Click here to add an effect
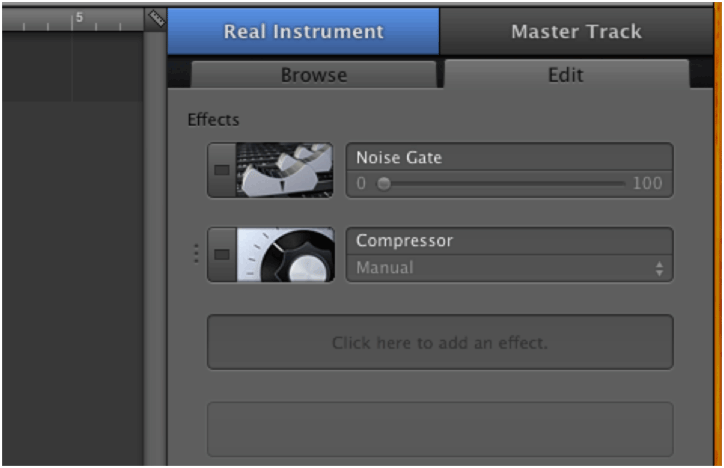The image size is (724, 468). coord(440,342)
